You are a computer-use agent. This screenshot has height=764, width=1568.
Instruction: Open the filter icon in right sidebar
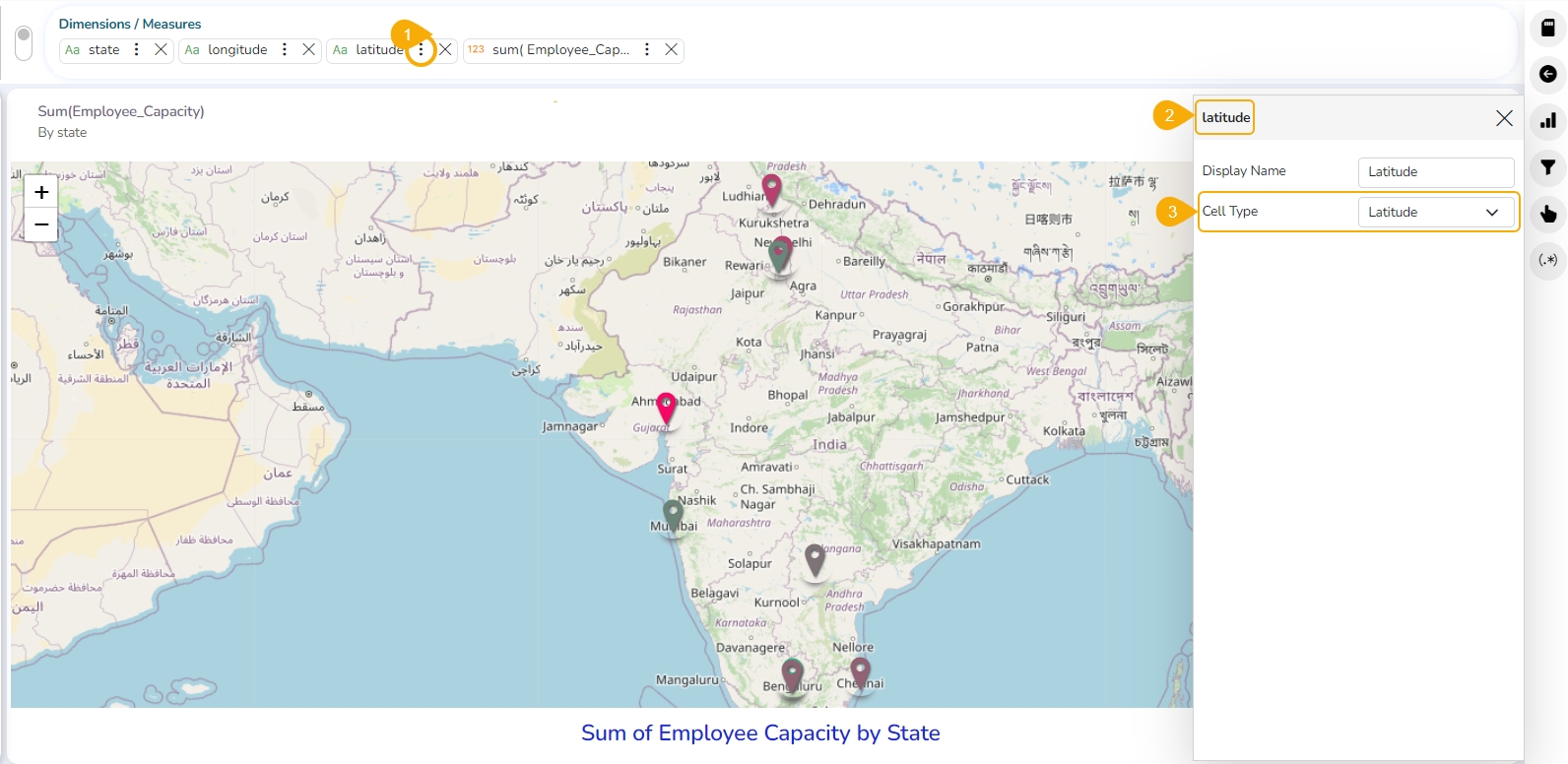(x=1548, y=167)
